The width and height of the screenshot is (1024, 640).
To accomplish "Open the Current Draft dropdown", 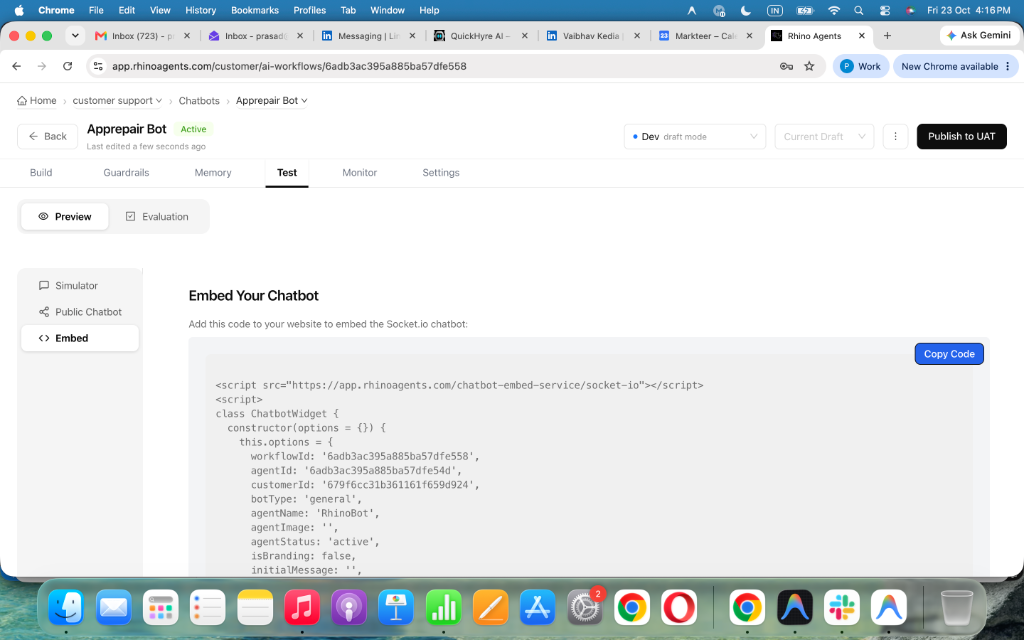I will pos(824,136).
